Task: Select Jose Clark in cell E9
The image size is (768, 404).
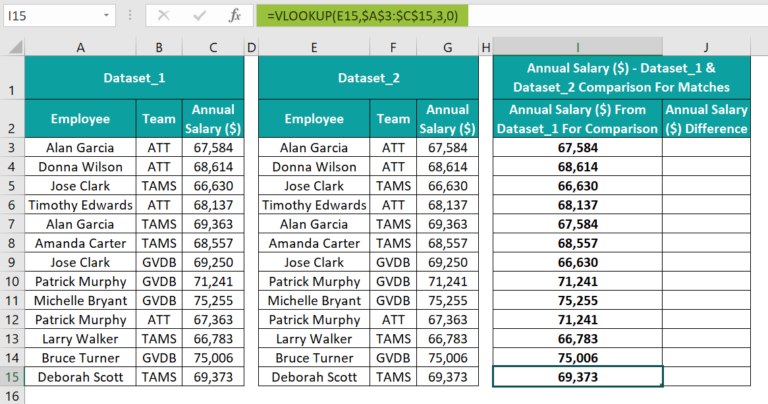Action: click(314, 262)
